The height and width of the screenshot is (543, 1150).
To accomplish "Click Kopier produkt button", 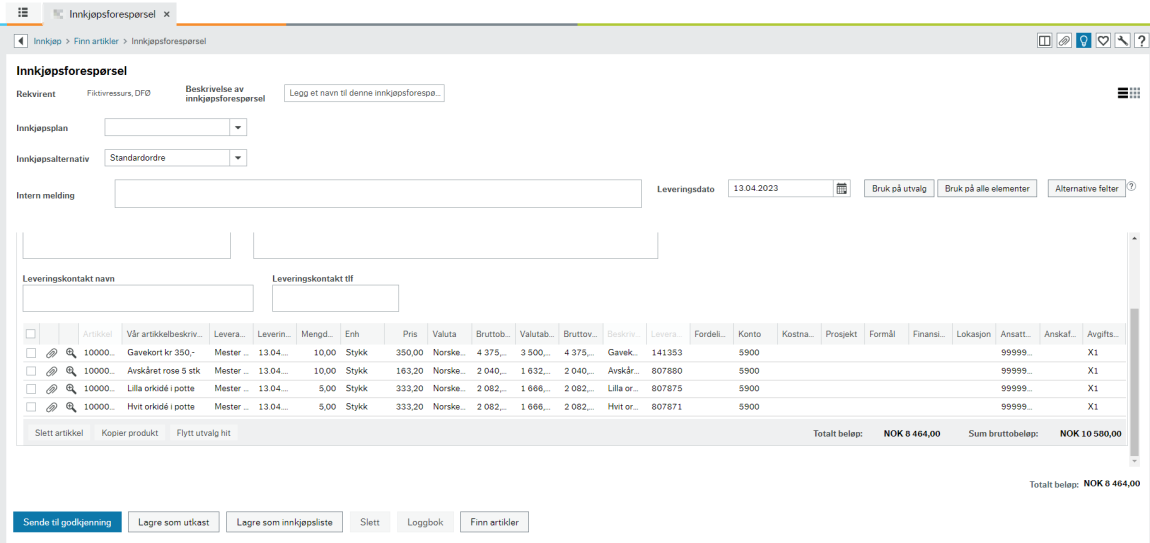I will coord(130,433).
